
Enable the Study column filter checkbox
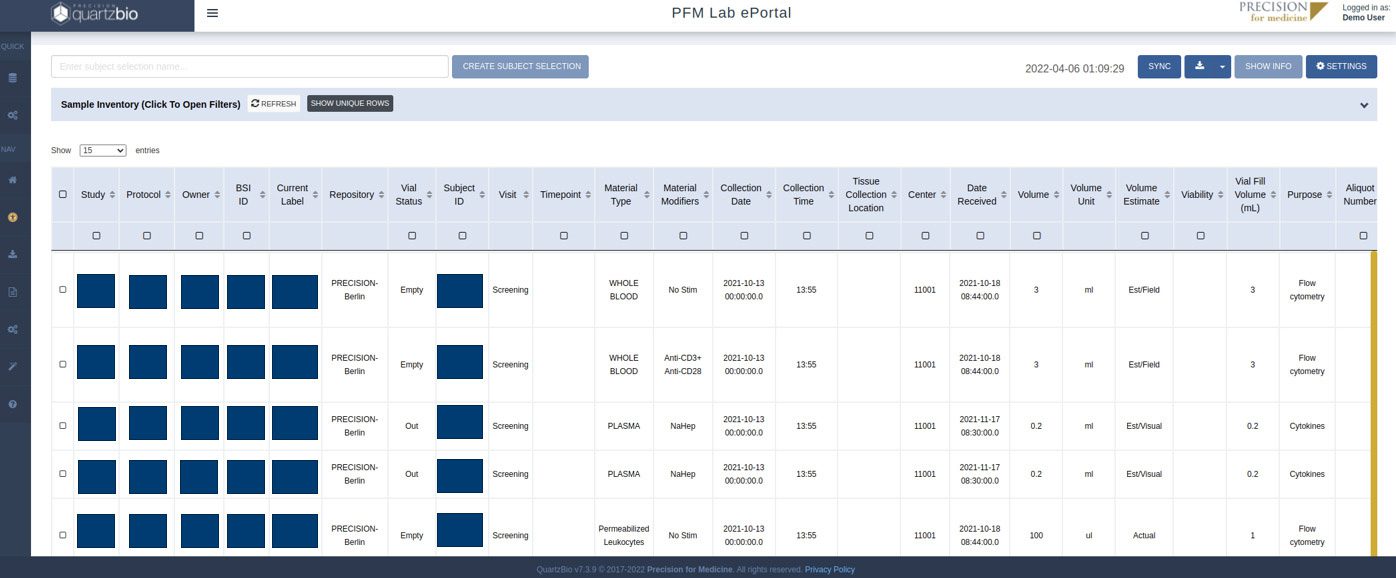[x=95, y=235]
